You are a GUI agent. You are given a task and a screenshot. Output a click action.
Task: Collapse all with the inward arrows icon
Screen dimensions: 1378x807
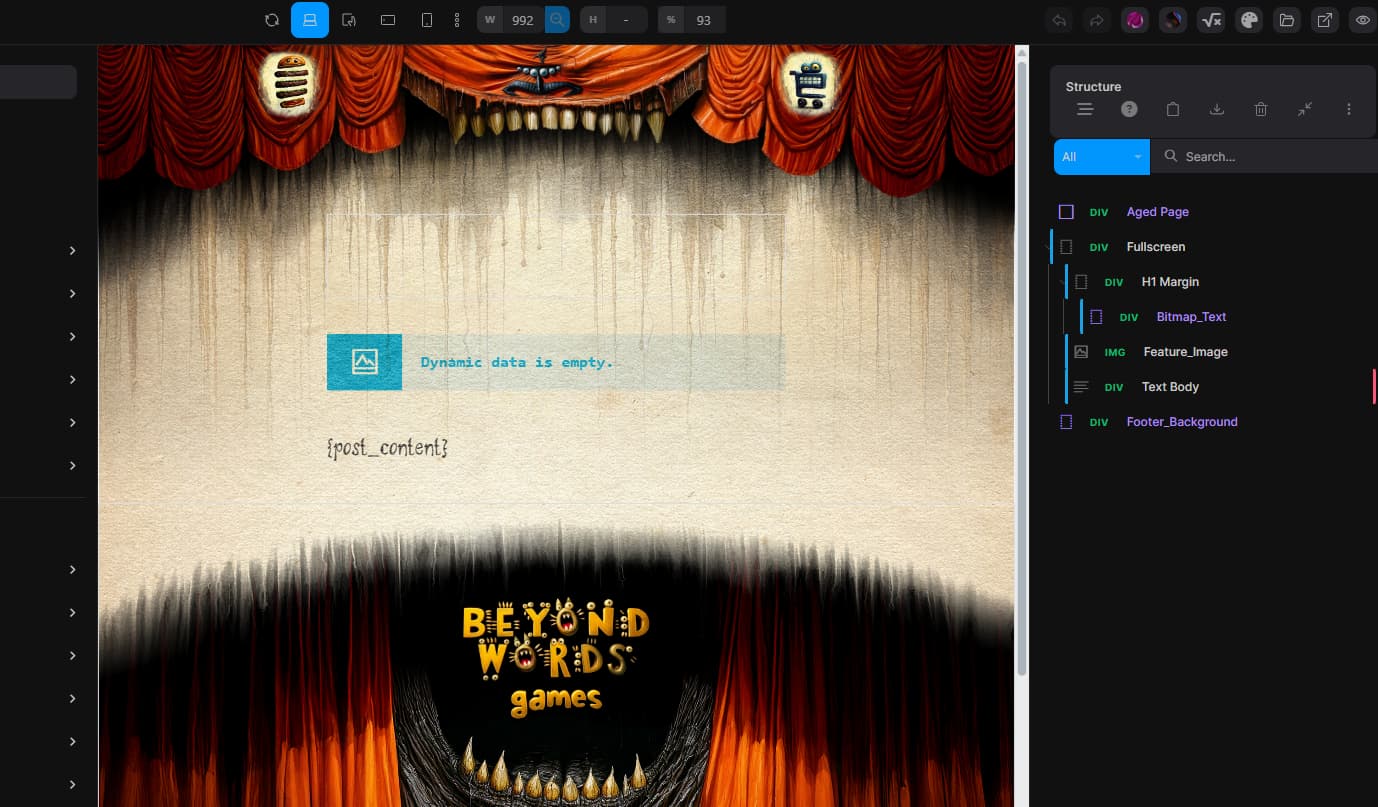(x=1305, y=110)
